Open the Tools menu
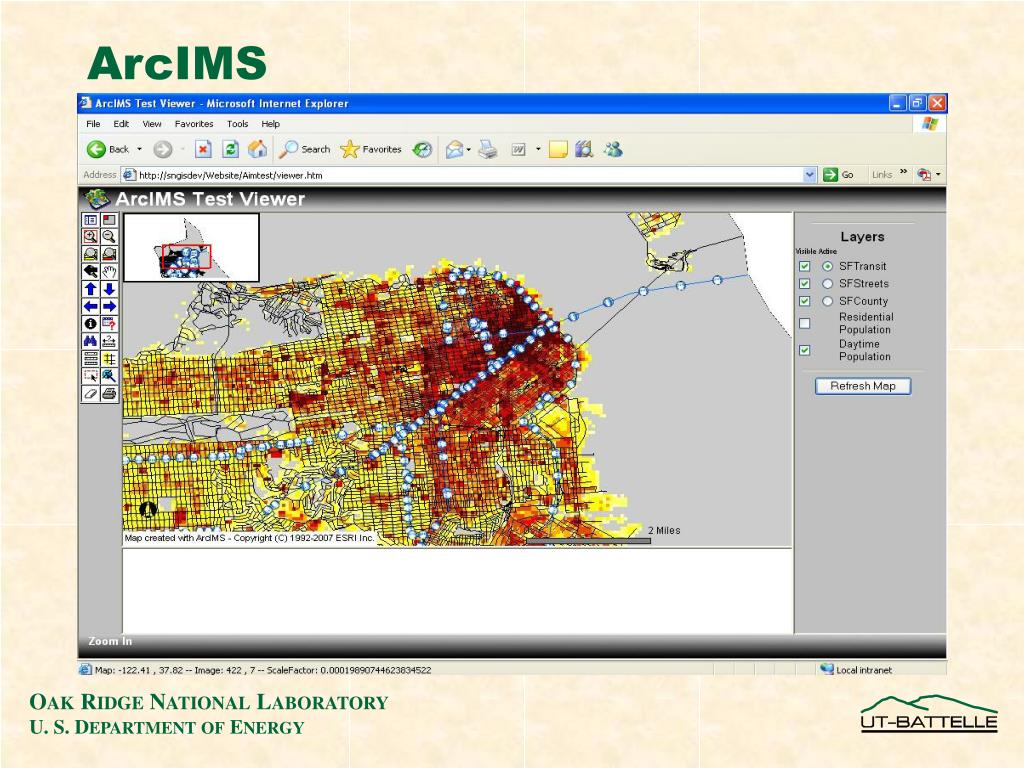The height and width of the screenshot is (768, 1024). [237, 123]
